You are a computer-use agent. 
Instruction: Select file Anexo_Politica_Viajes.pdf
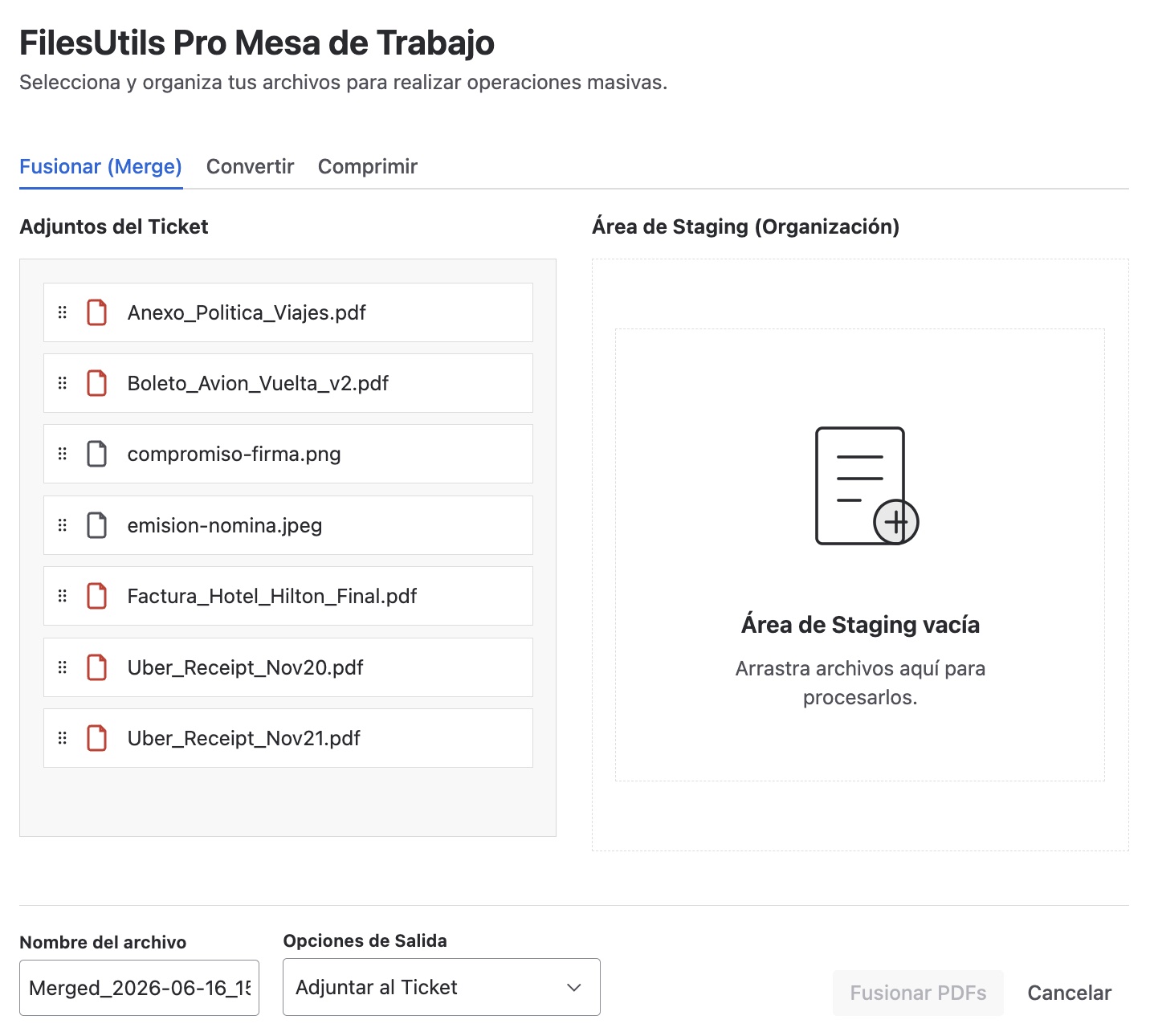(x=288, y=312)
